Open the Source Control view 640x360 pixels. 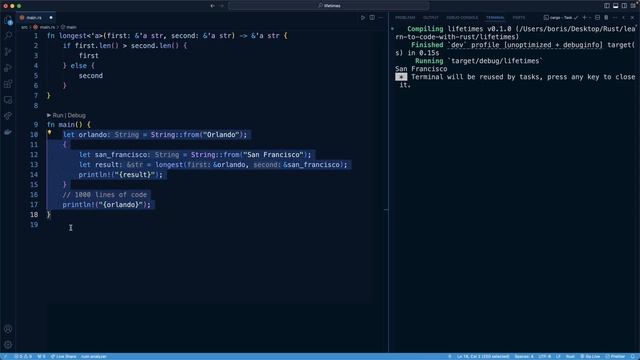(8, 52)
